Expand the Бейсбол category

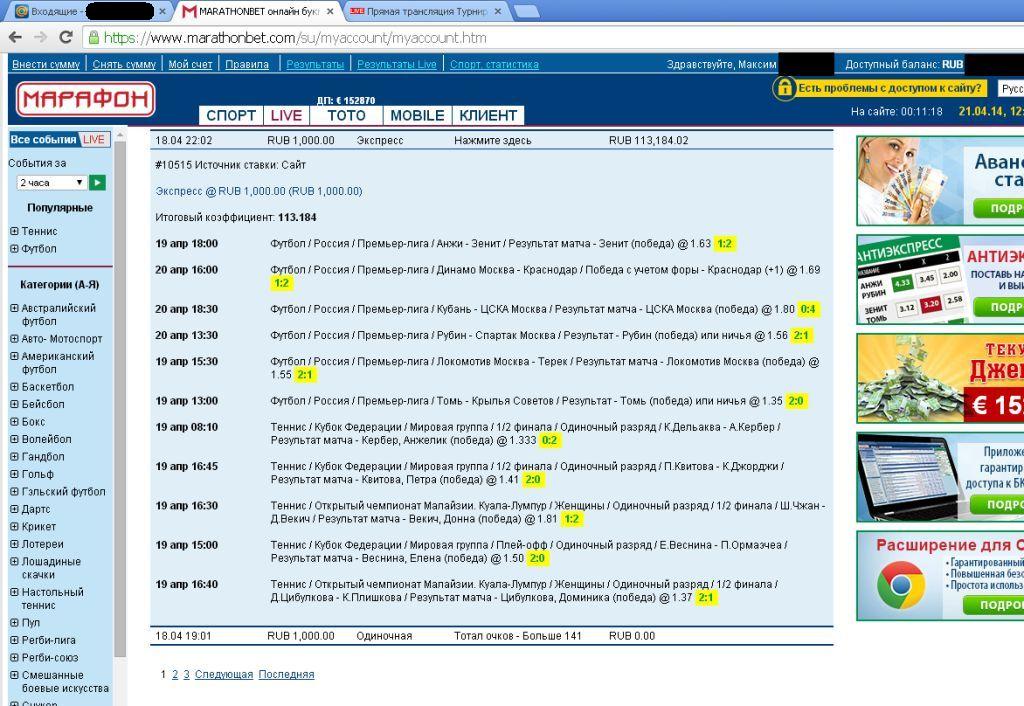click(14, 404)
